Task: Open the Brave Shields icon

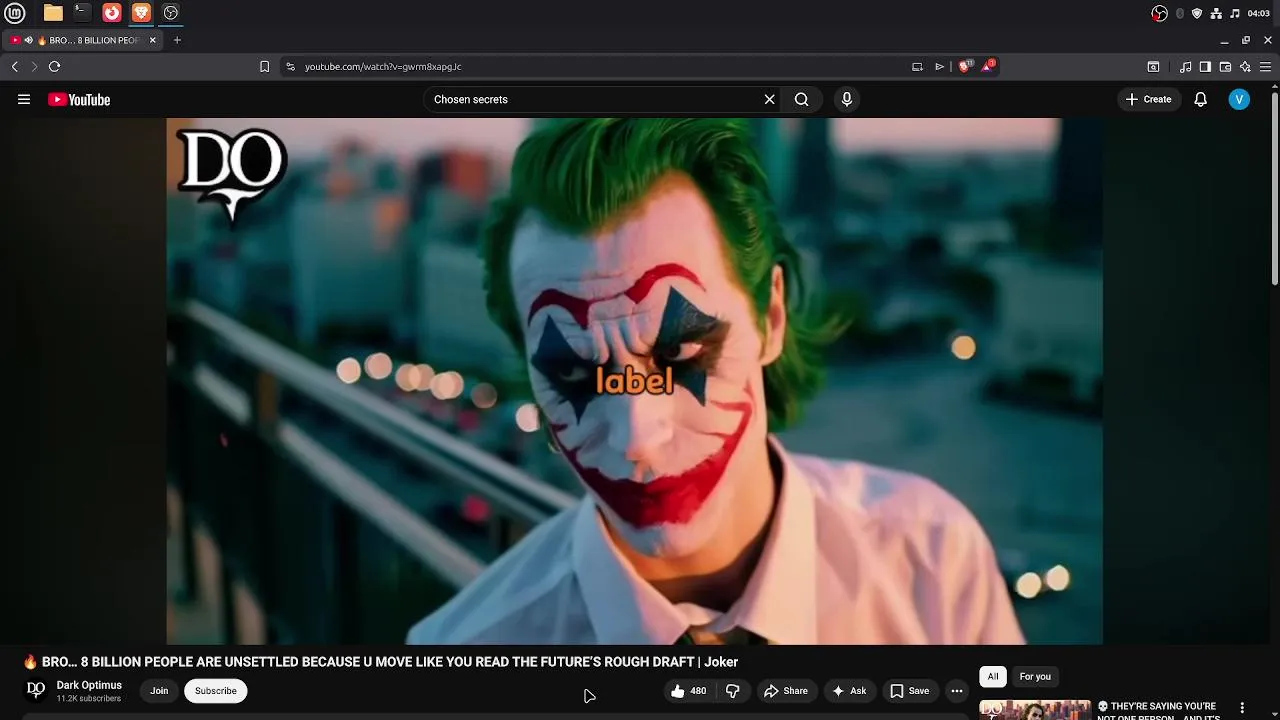Action: (x=965, y=66)
